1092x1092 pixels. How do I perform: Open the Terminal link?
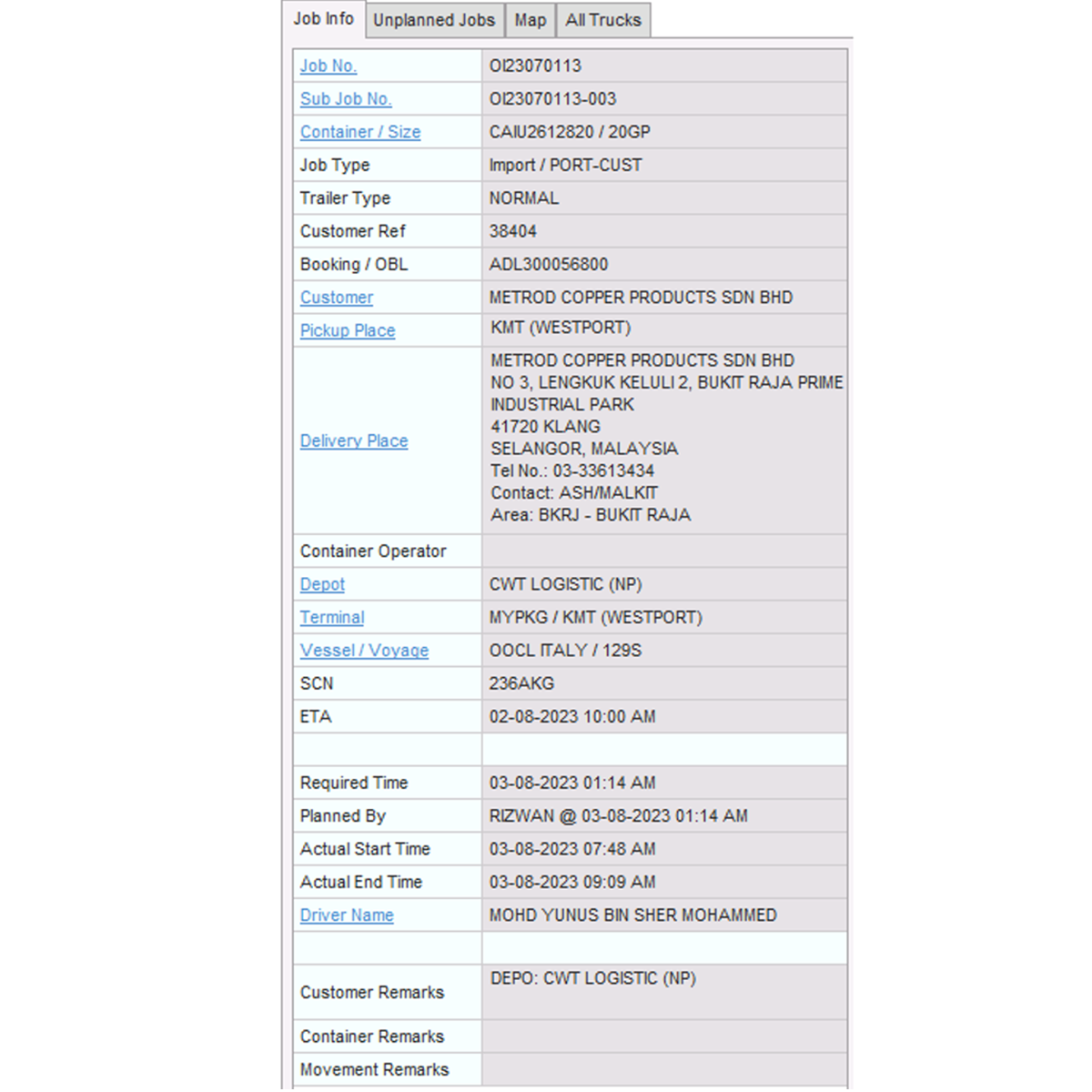pyautogui.click(x=332, y=617)
